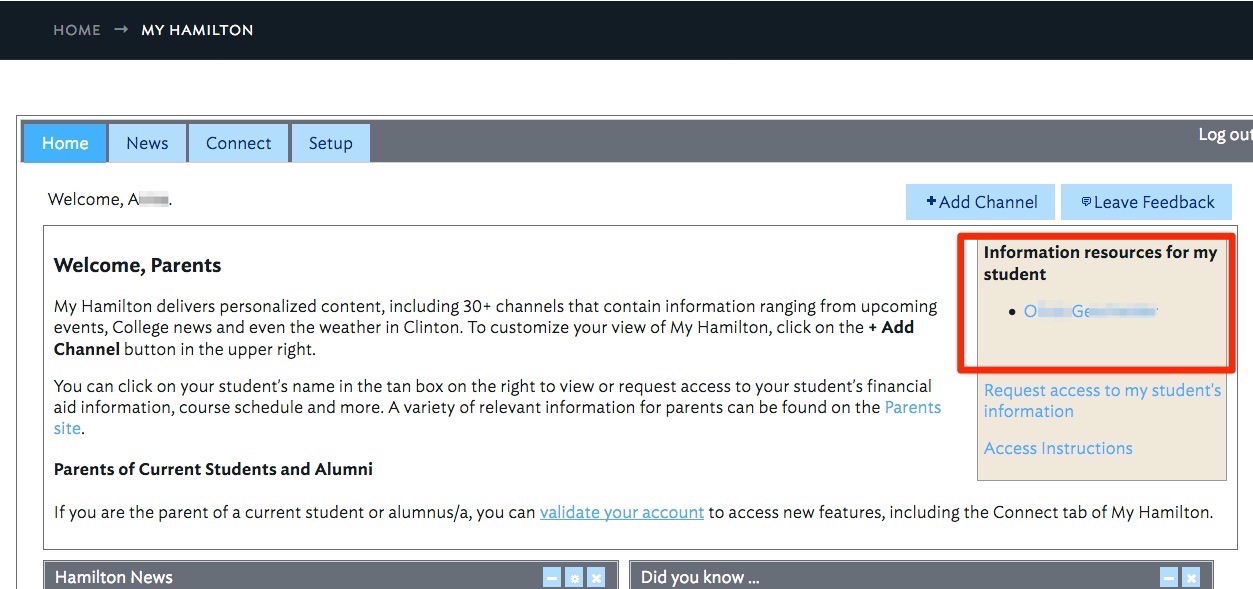Minimize the Did you know channel
This screenshot has width=1253, height=589.
pyautogui.click(x=1169, y=577)
